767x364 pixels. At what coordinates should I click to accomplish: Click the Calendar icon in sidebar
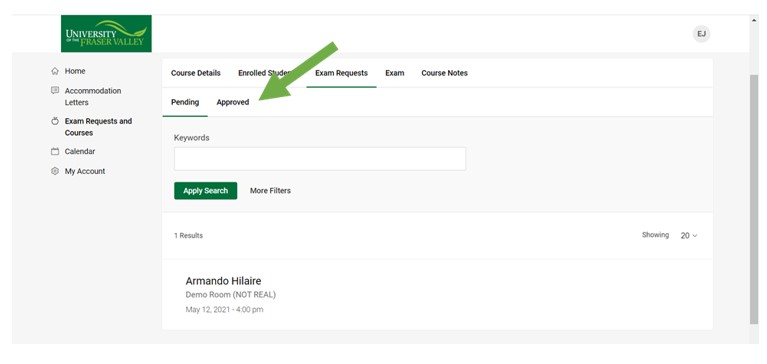(x=55, y=152)
